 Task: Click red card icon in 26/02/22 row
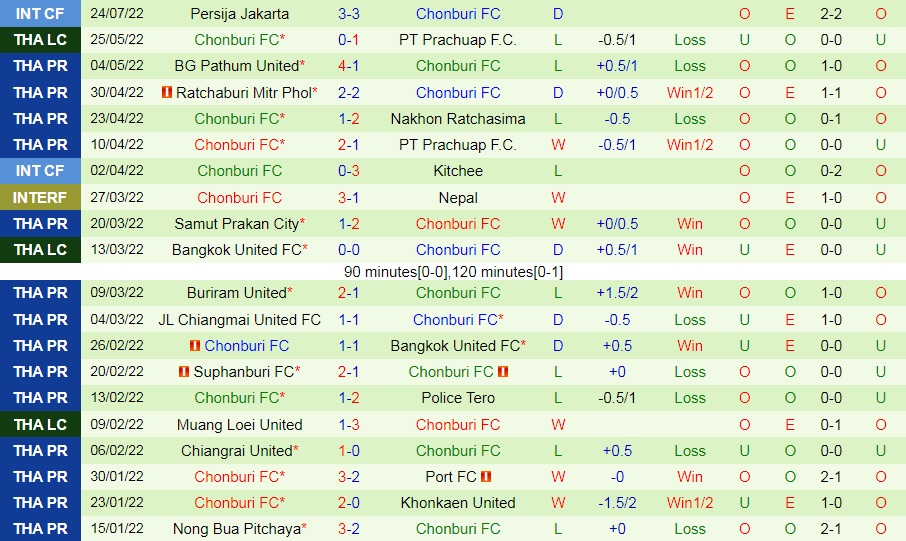(x=194, y=346)
